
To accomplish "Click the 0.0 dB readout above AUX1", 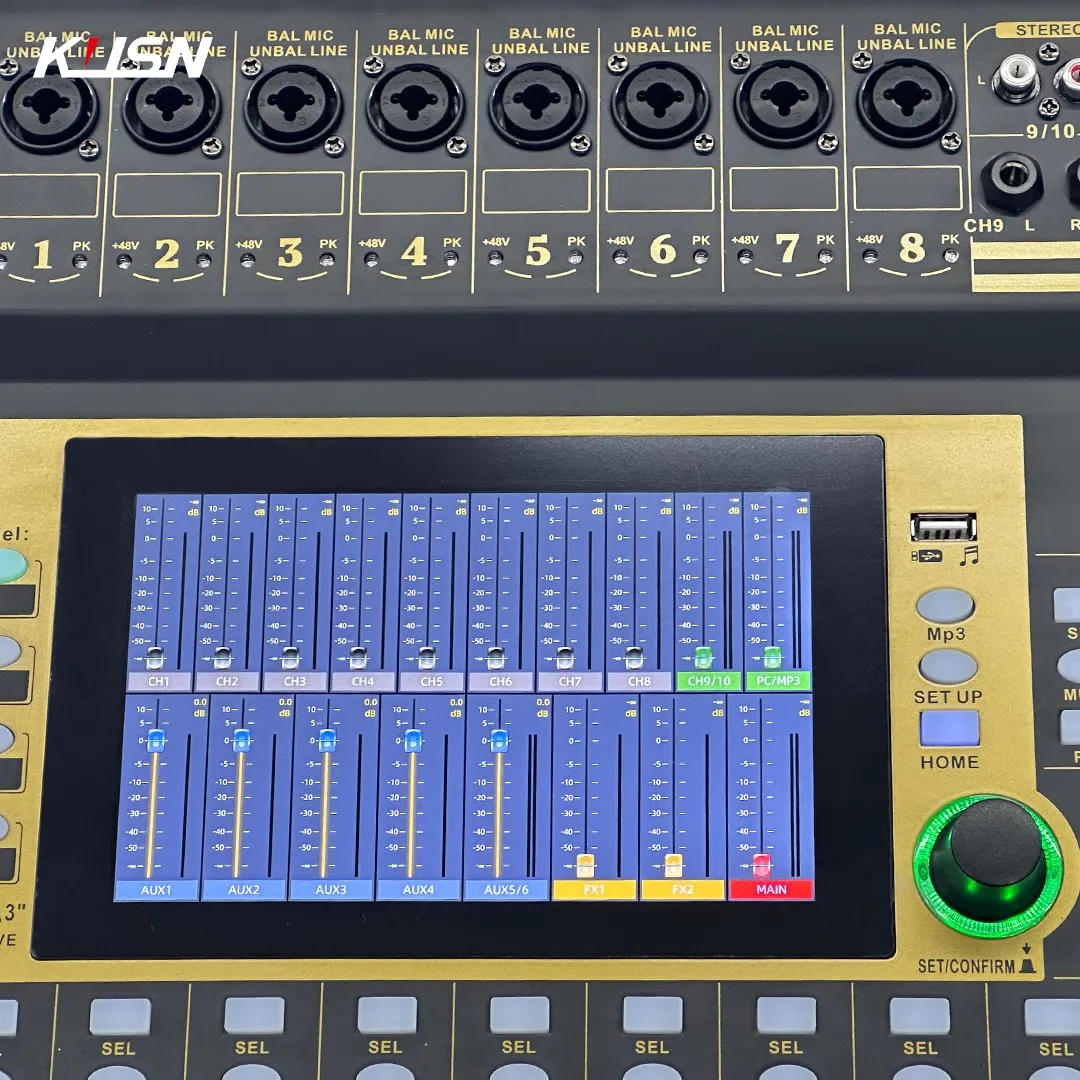I will 200,702.
